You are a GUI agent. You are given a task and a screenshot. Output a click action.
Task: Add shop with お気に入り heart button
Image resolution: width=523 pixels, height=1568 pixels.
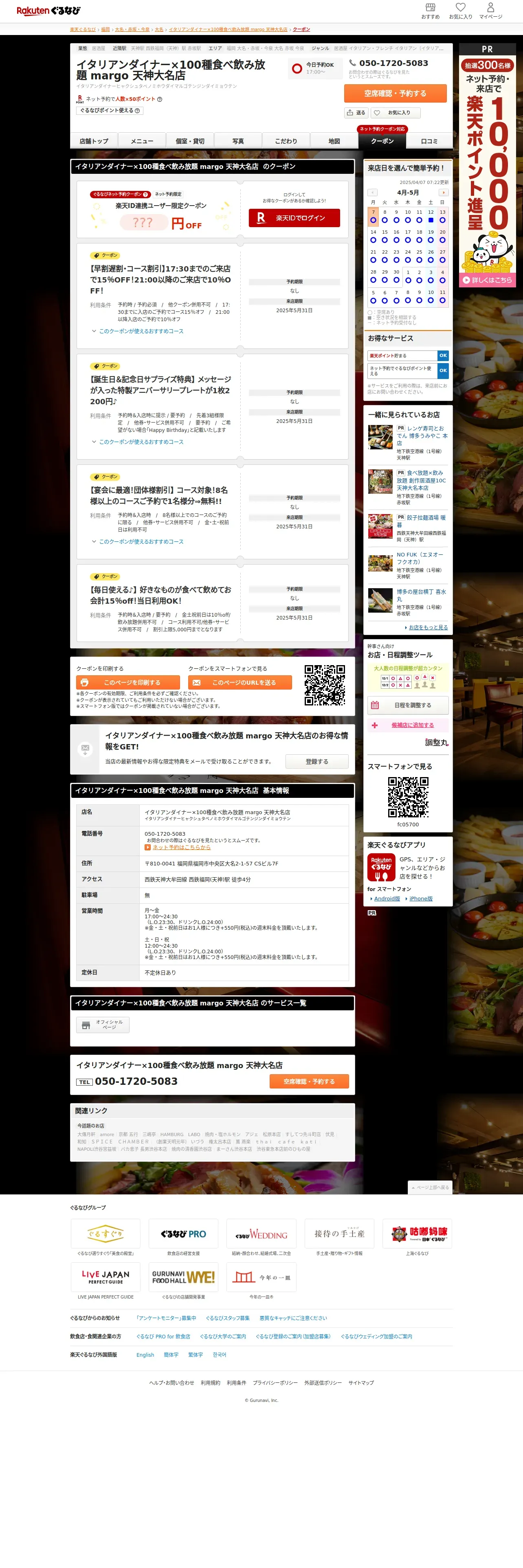click(396, 113)
